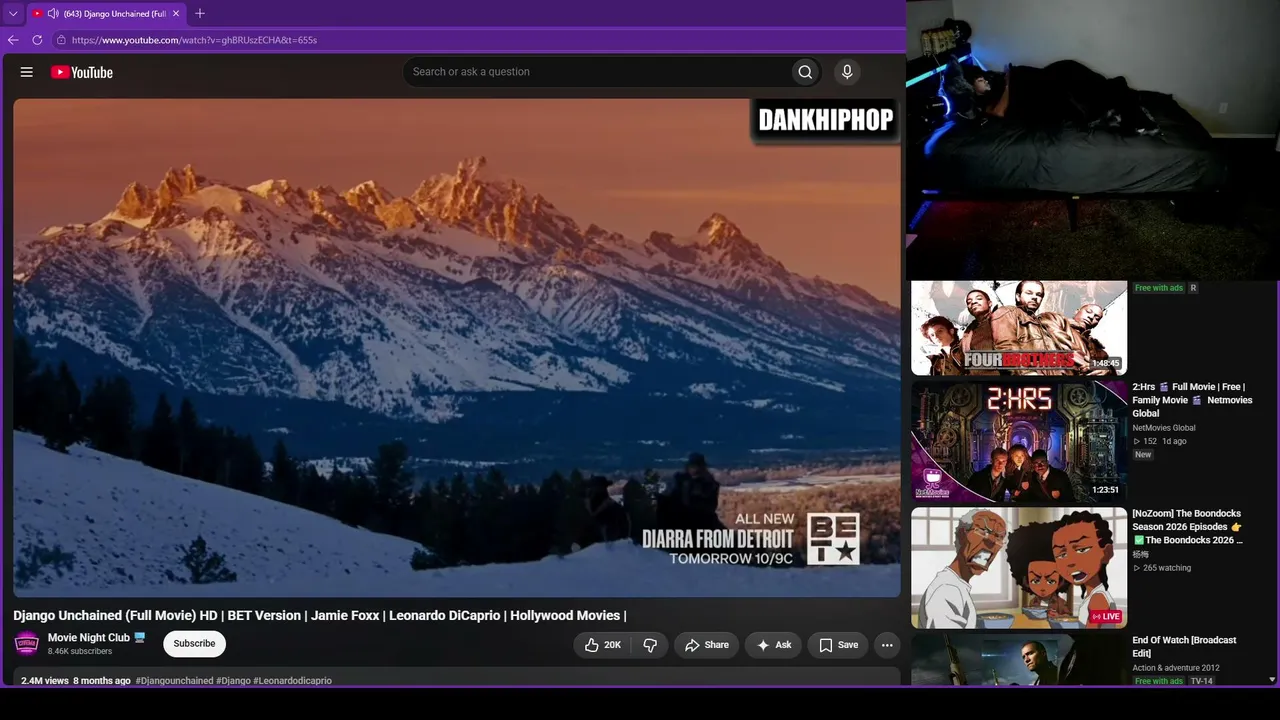The height and width of the screenshot is (720, 1280).
Task: Close the Django Unchained browser tab
Action: (x=176, y=14)
